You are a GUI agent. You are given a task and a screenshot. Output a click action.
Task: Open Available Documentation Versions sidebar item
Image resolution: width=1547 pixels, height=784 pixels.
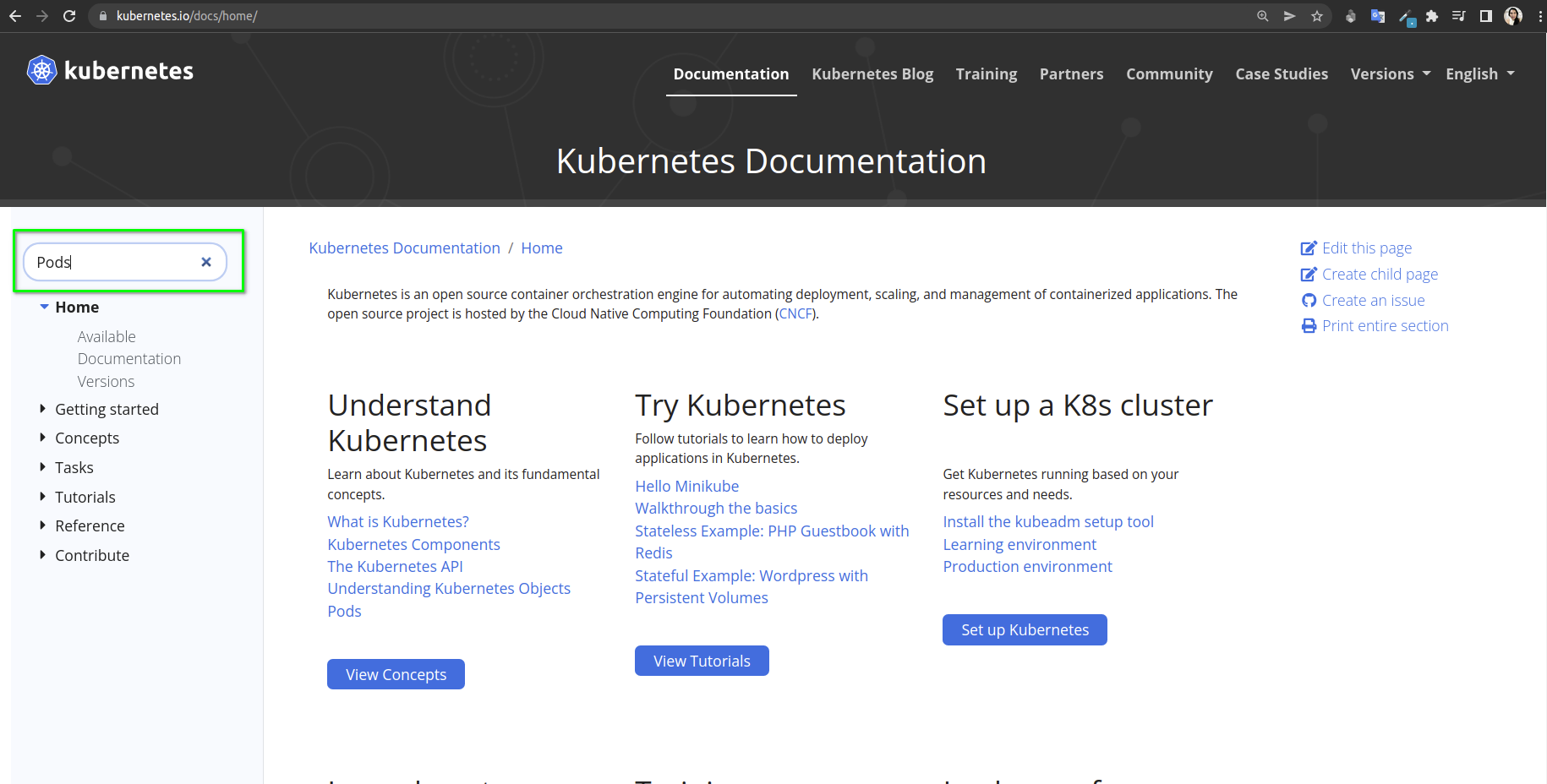129,359
